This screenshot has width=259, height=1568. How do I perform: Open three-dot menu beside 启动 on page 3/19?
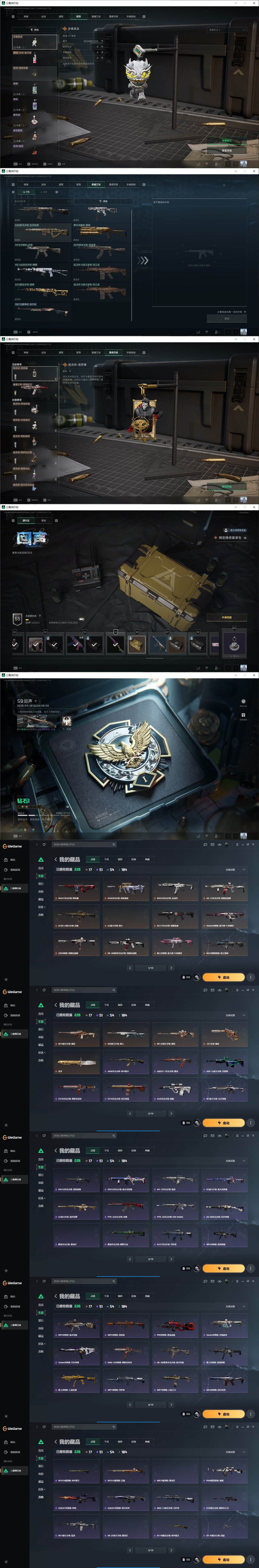[250, 1268]
